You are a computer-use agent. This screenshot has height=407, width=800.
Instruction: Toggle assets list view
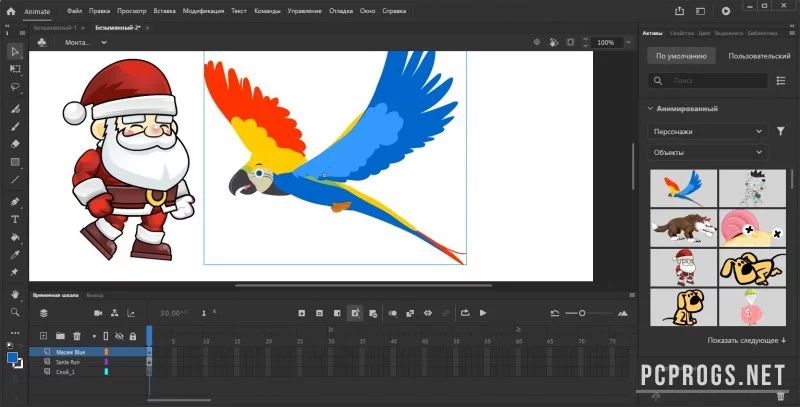click(781, 81)
